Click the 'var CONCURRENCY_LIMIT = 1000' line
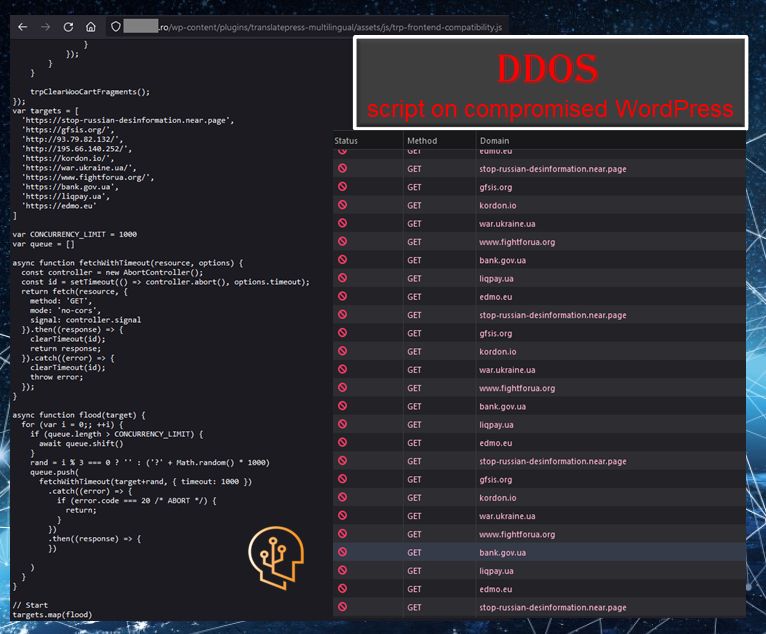The image size is (766, 634). tap(75, 234)
